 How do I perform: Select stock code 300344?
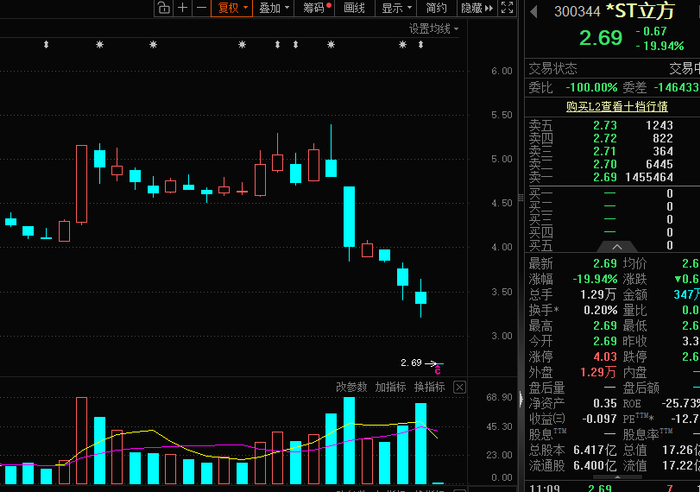click(x=577, y=12)
